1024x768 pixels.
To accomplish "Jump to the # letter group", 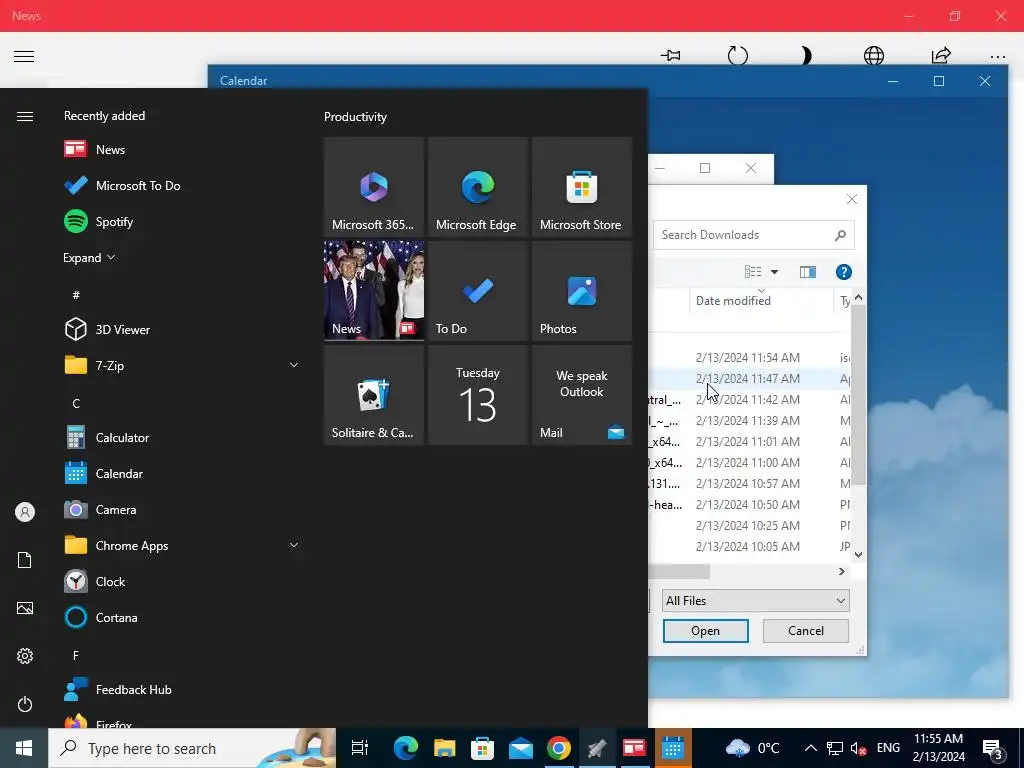I will (76, 295).
